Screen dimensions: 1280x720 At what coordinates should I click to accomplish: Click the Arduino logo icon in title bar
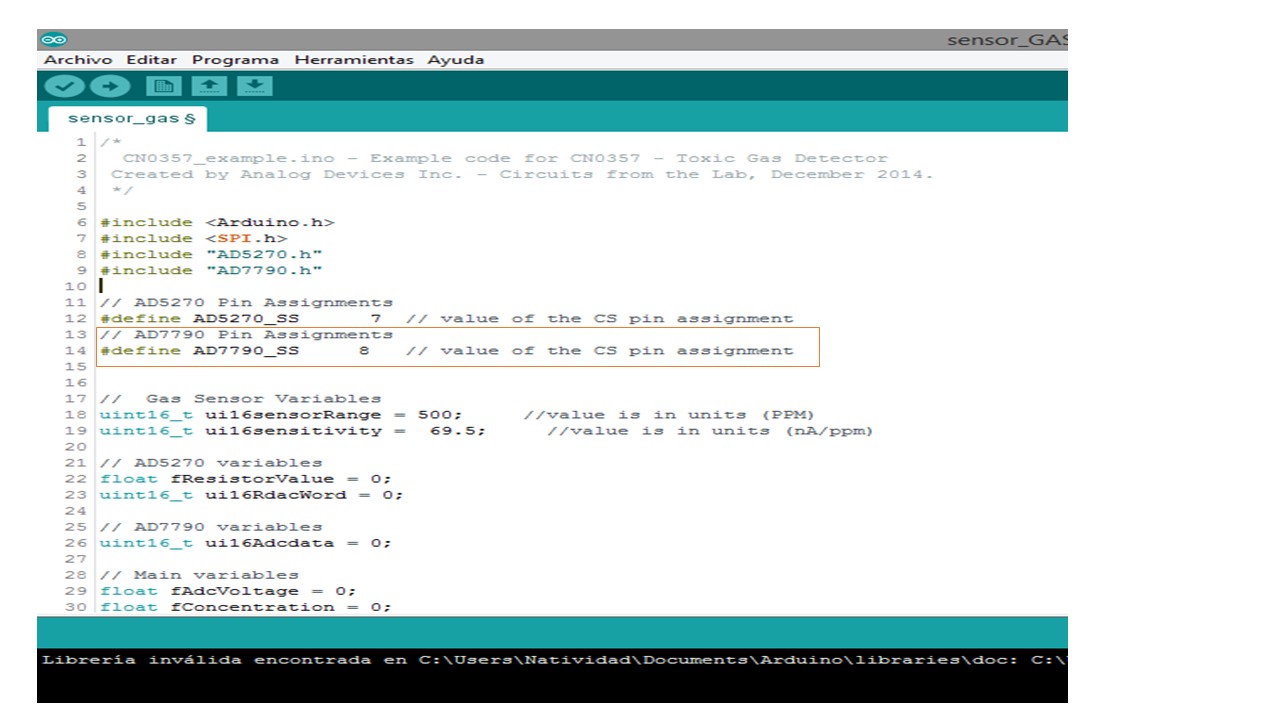(x=54, y=40)
